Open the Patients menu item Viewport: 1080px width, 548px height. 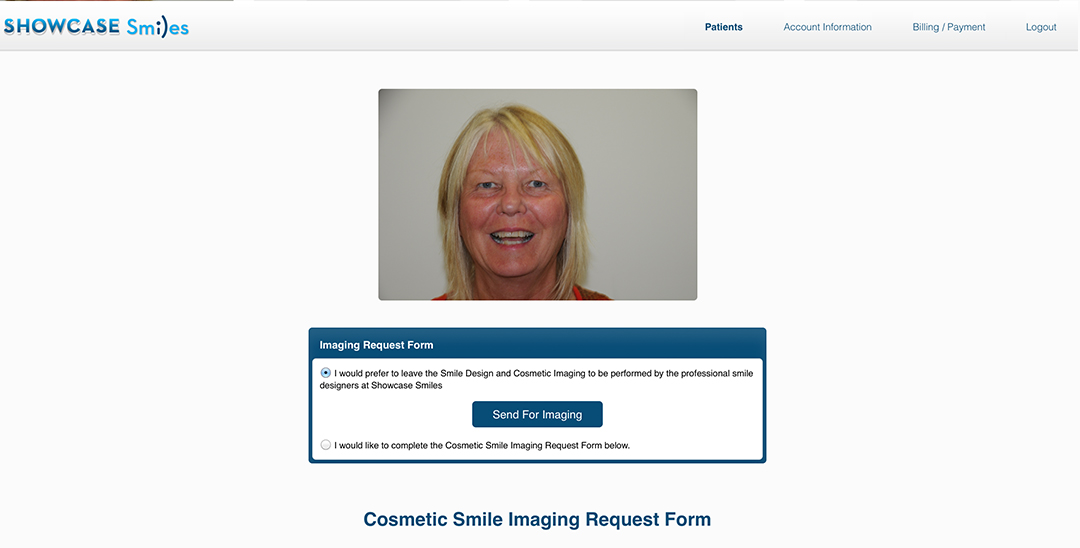[x=723, y=27]
